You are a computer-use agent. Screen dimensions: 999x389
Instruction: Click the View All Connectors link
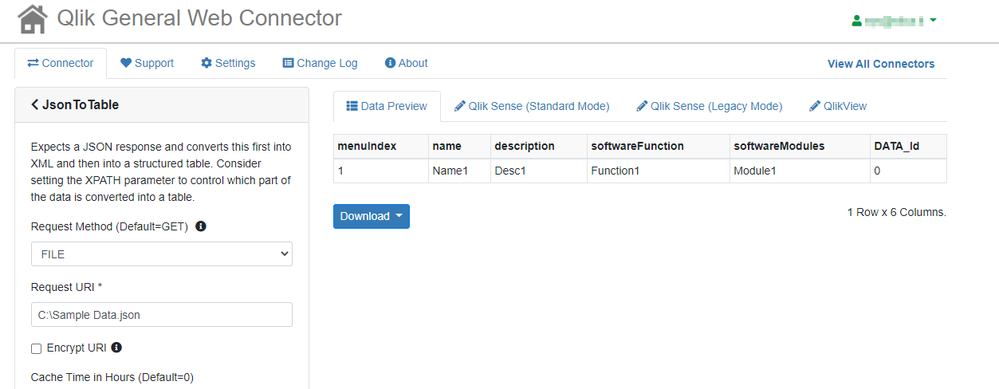880,64
